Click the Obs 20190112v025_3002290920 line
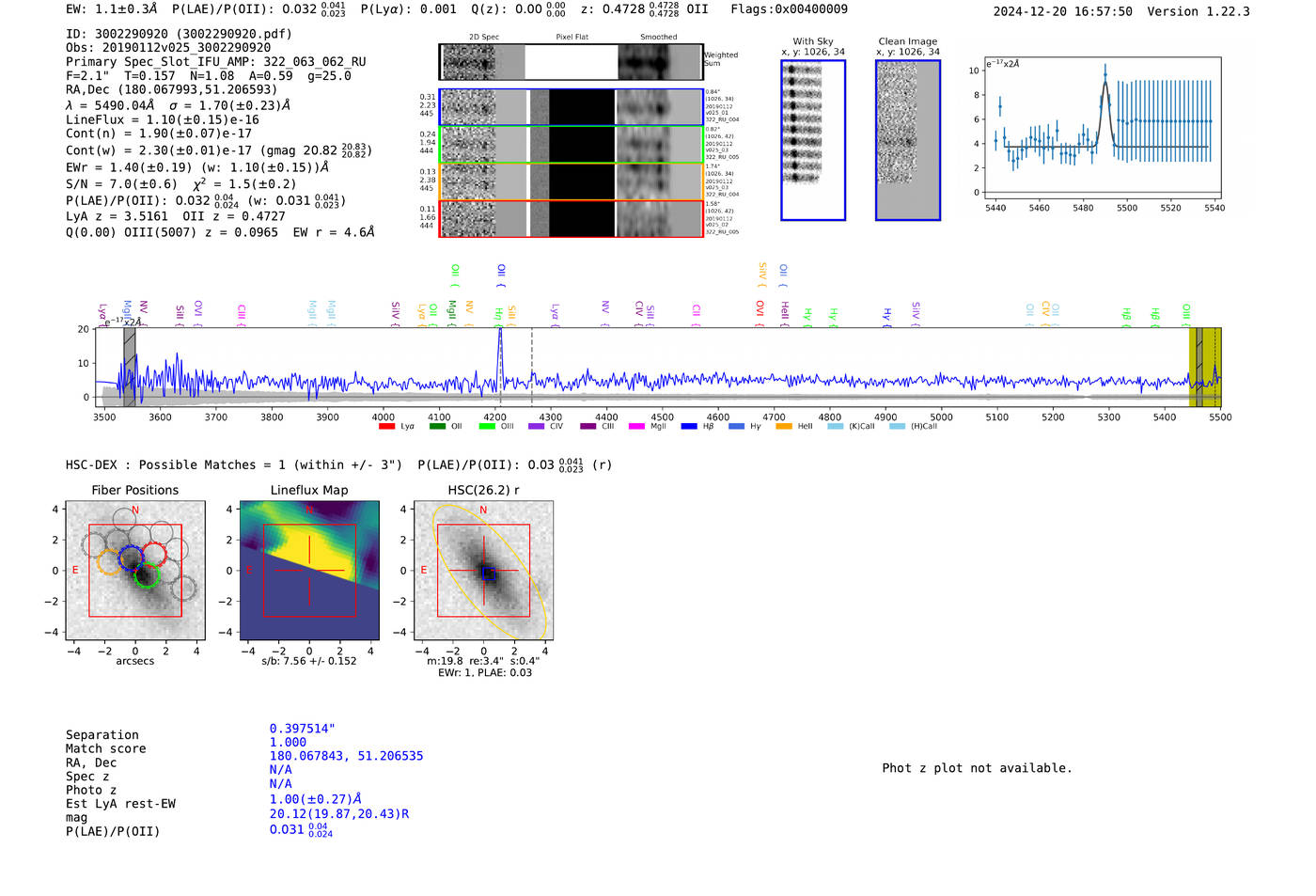The image size is (1316, 896). 168,48
